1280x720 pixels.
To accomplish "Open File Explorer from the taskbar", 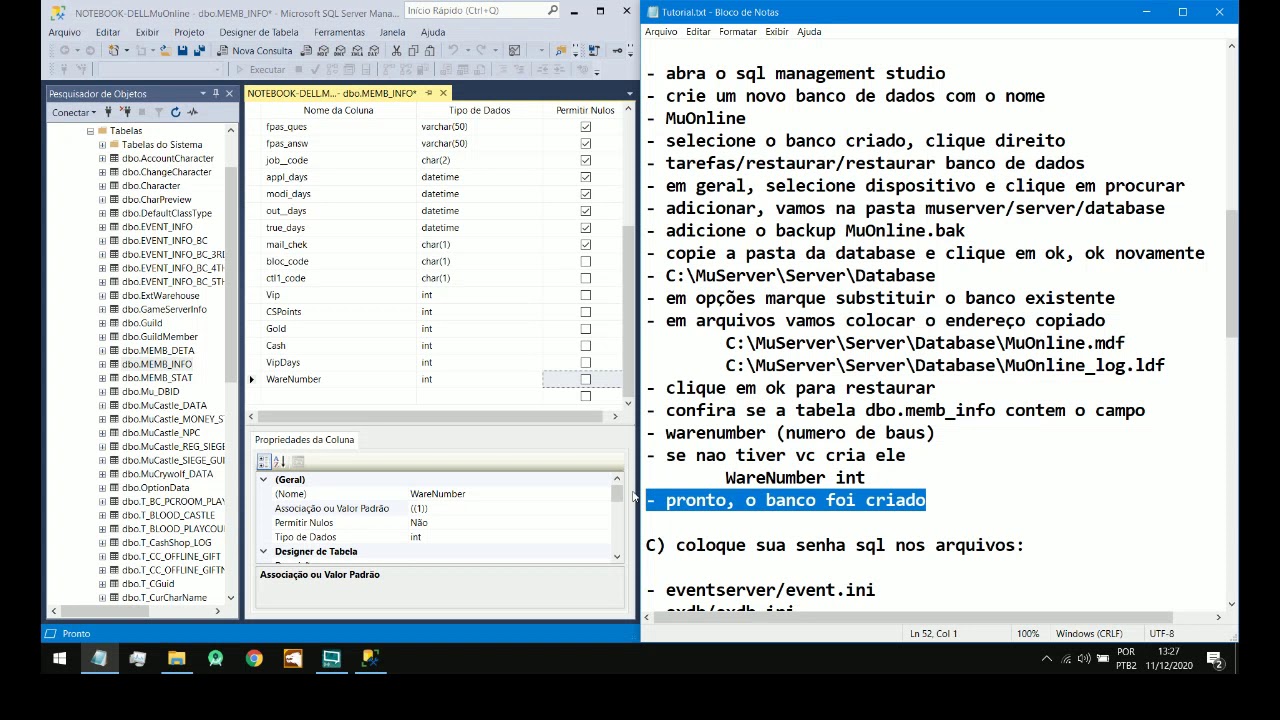I will (x=176, y=658).
